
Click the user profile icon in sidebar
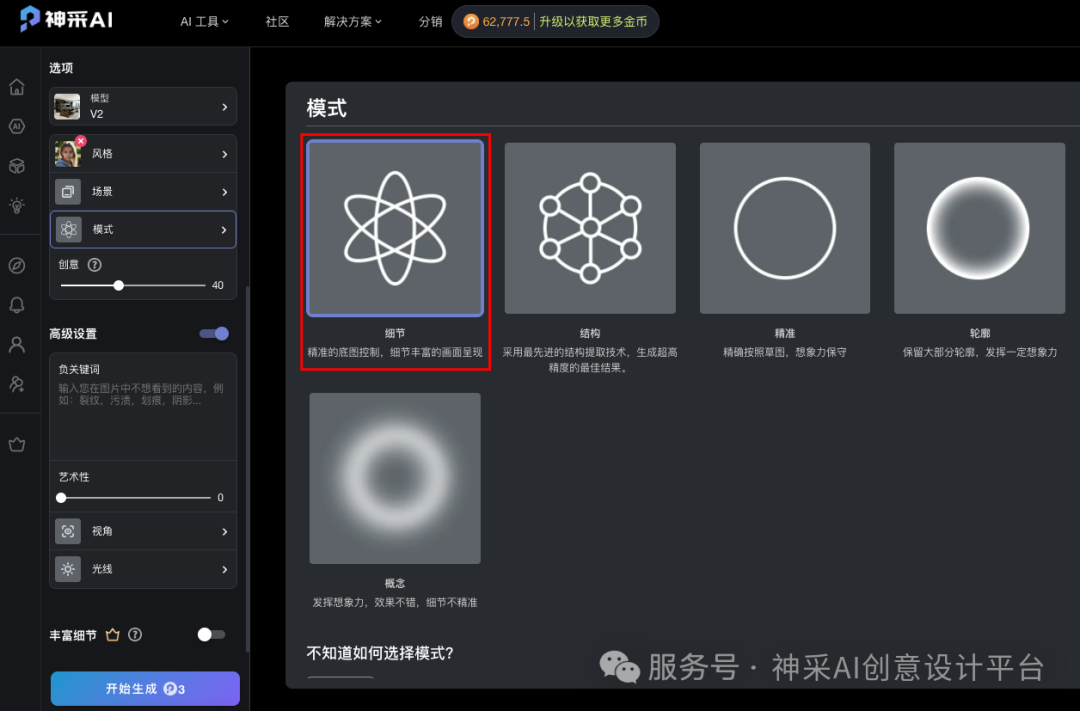point(18,344)
